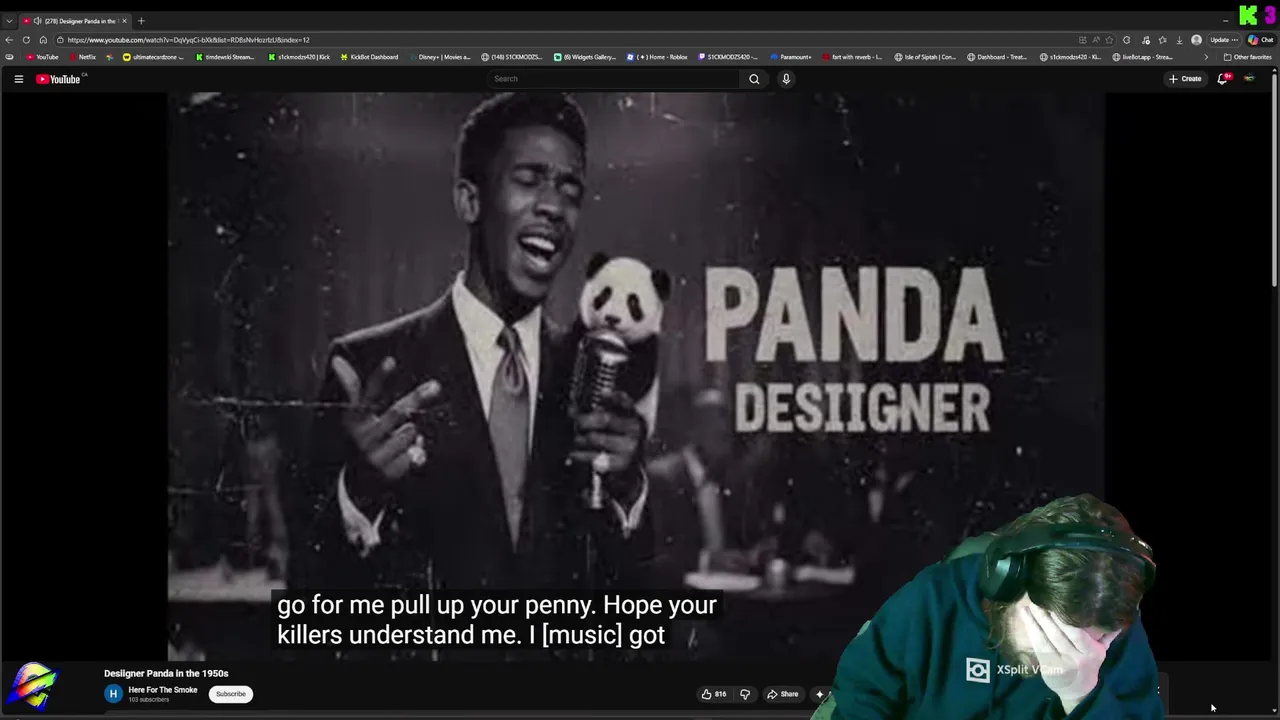Open the tab actions dropdown arrow

tap(9, 21)
